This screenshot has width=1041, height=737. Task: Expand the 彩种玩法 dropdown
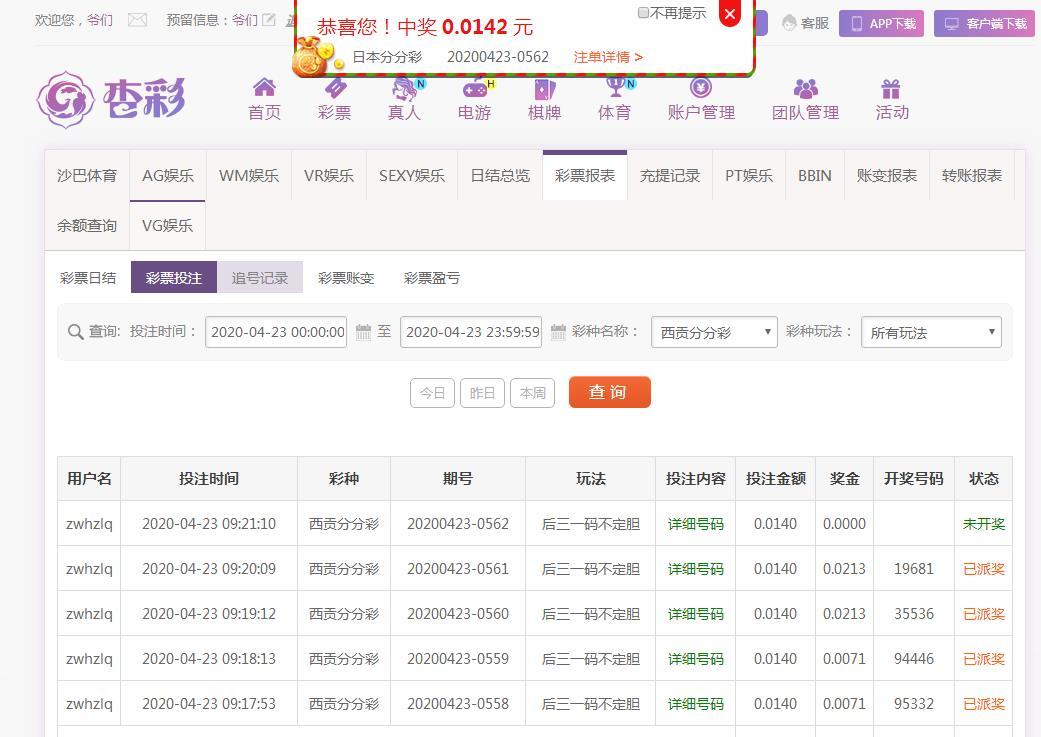point(931,332)
